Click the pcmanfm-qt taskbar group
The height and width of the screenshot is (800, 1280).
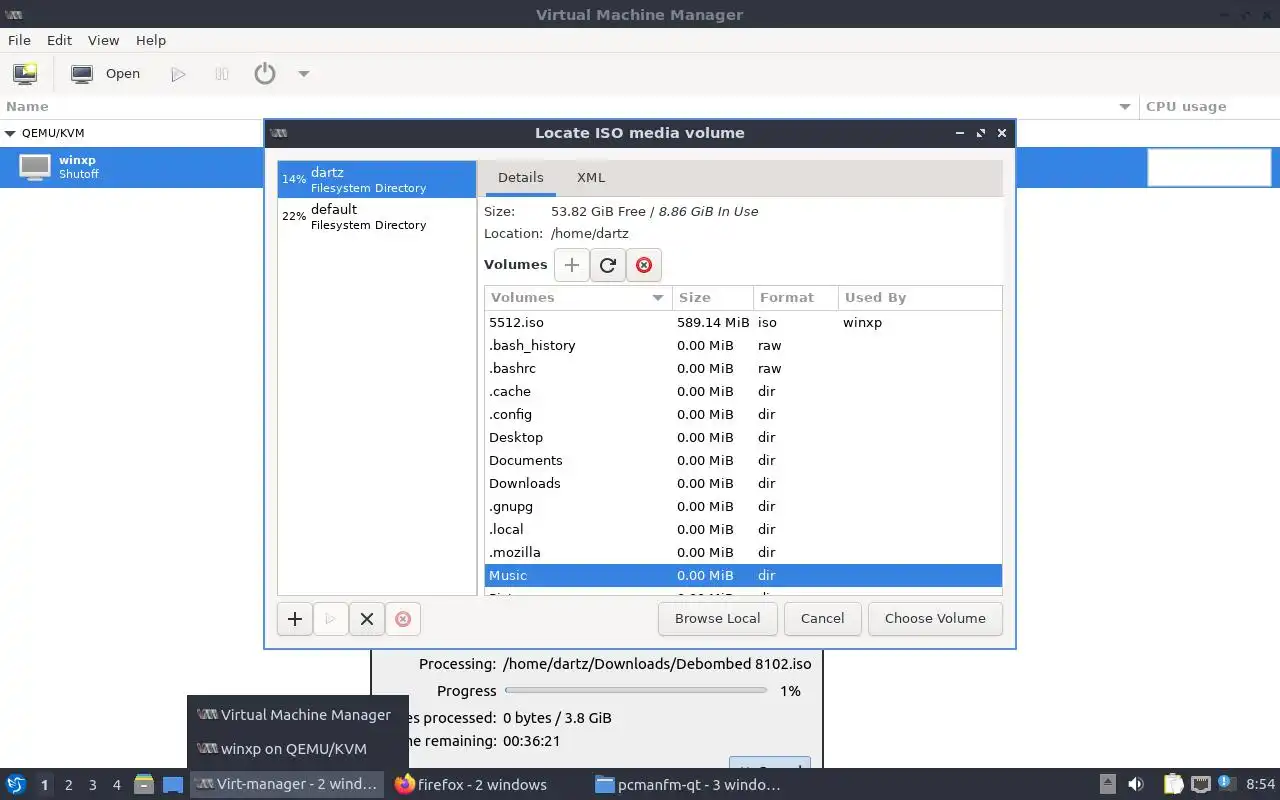687,785
